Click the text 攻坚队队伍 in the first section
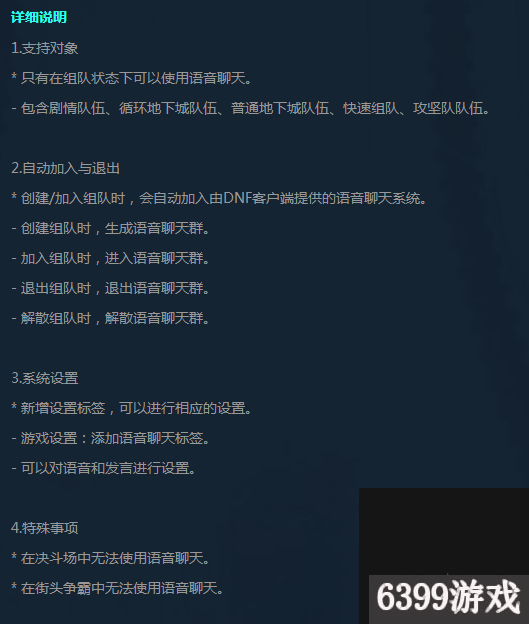This screenshot has height=624, width=529. (448, 108)
